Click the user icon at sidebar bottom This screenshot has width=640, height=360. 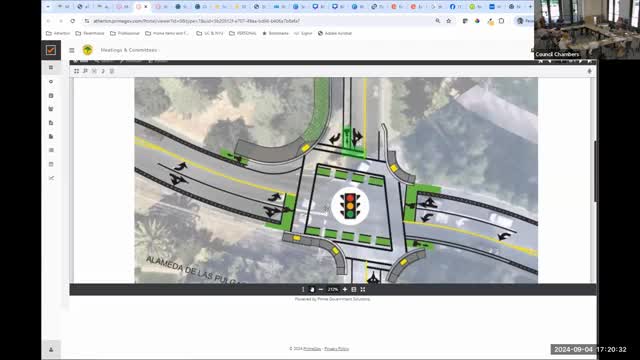pyautogui.click(x=51, y=349)
